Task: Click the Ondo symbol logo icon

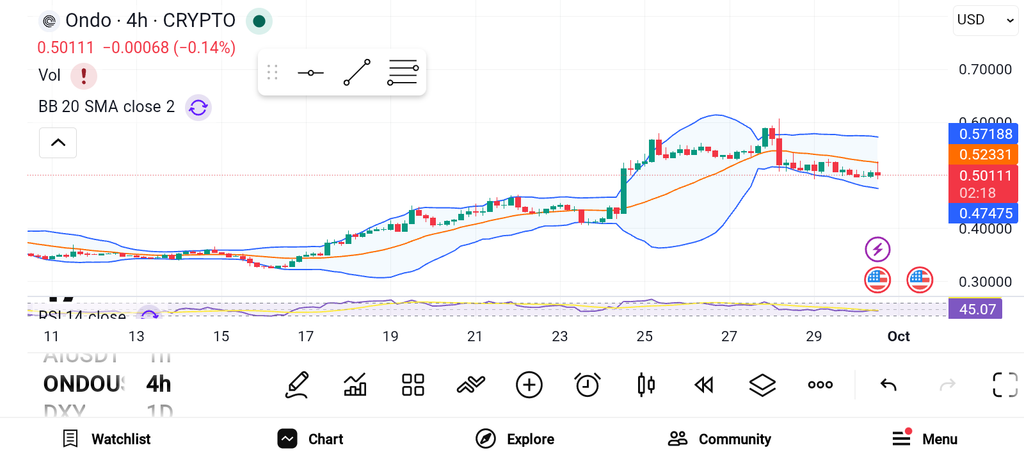Action: tap(48, 21)
